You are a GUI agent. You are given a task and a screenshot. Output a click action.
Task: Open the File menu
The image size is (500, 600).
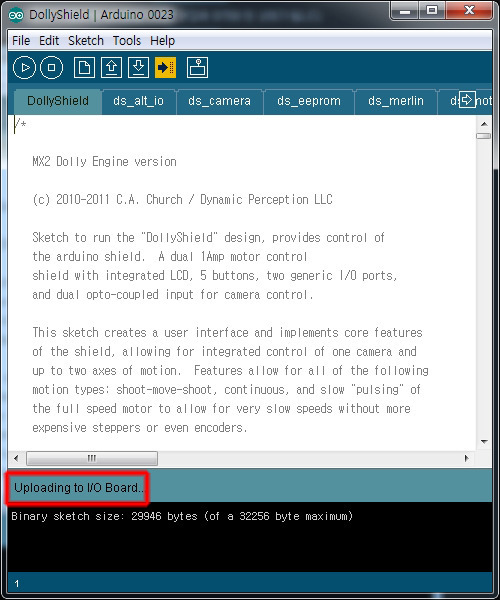click(x=21, y=41)
